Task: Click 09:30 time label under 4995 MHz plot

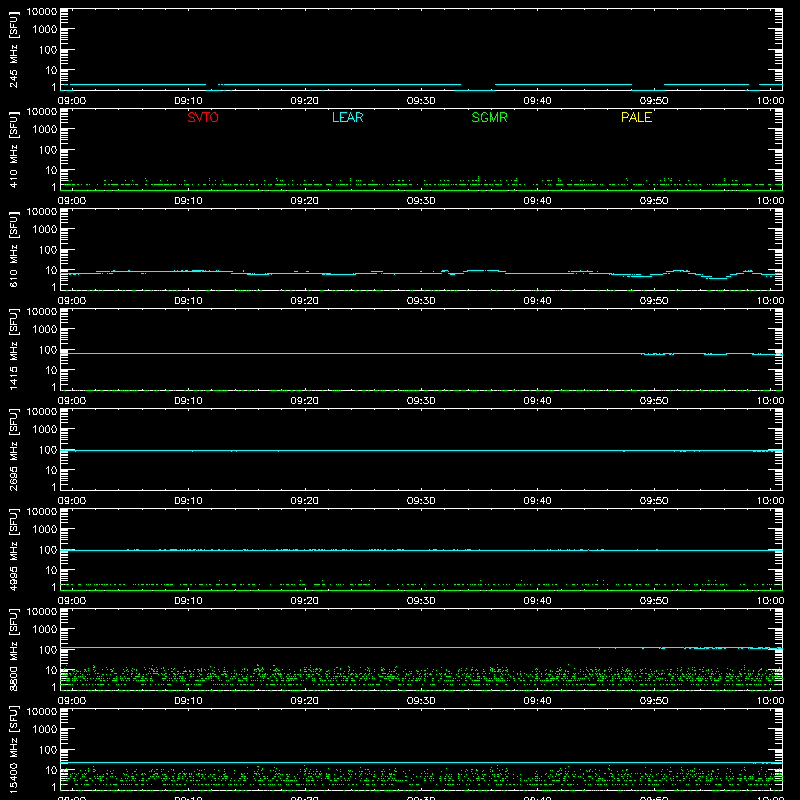Action: click(421, 601)
